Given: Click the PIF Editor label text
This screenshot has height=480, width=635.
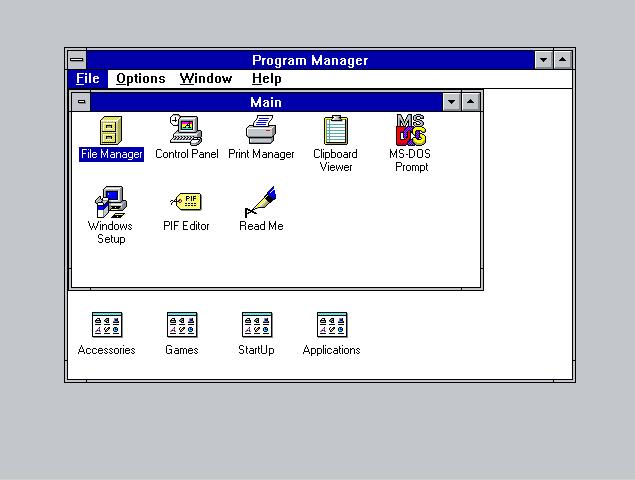Looking at the screenshot, I should click(186, 226).
